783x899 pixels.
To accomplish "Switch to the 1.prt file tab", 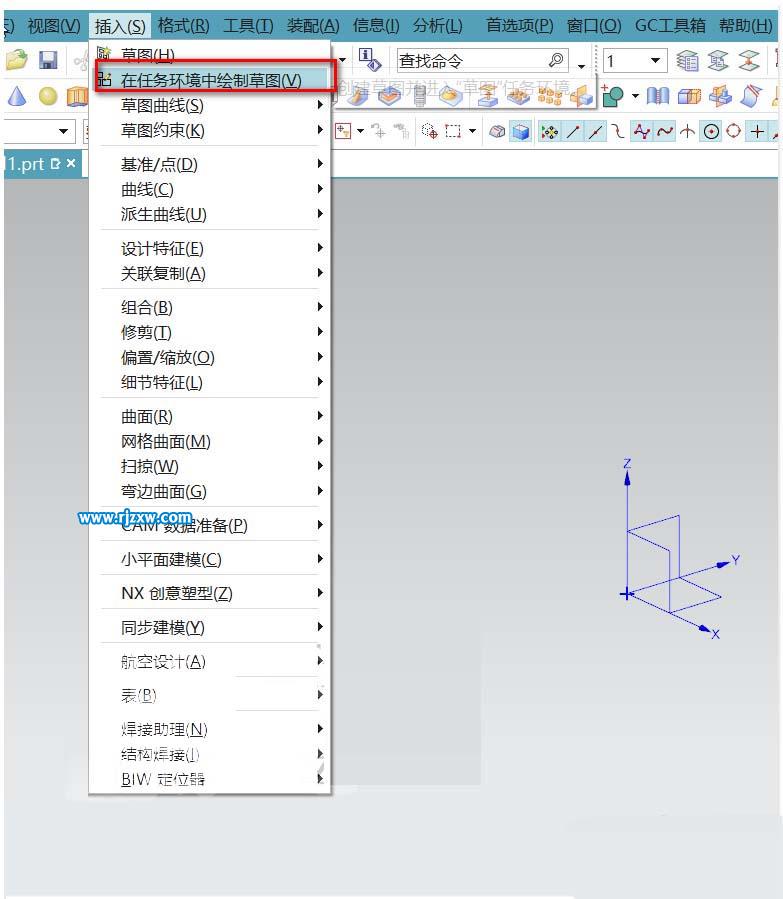I will (x=26, y=165).
